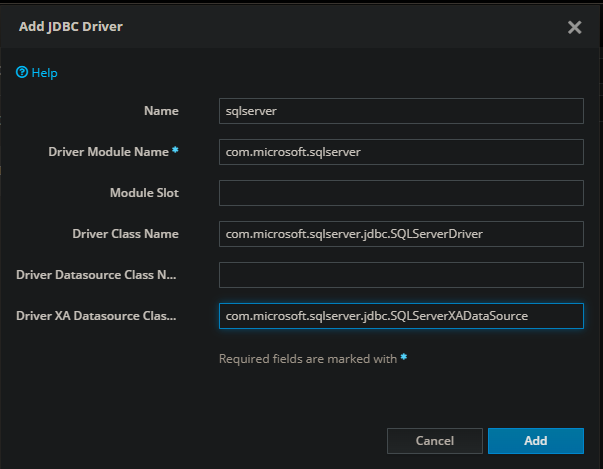Screen dimensions: 603x469
Task: Click the required fields note text
Action: coord(308,359)
